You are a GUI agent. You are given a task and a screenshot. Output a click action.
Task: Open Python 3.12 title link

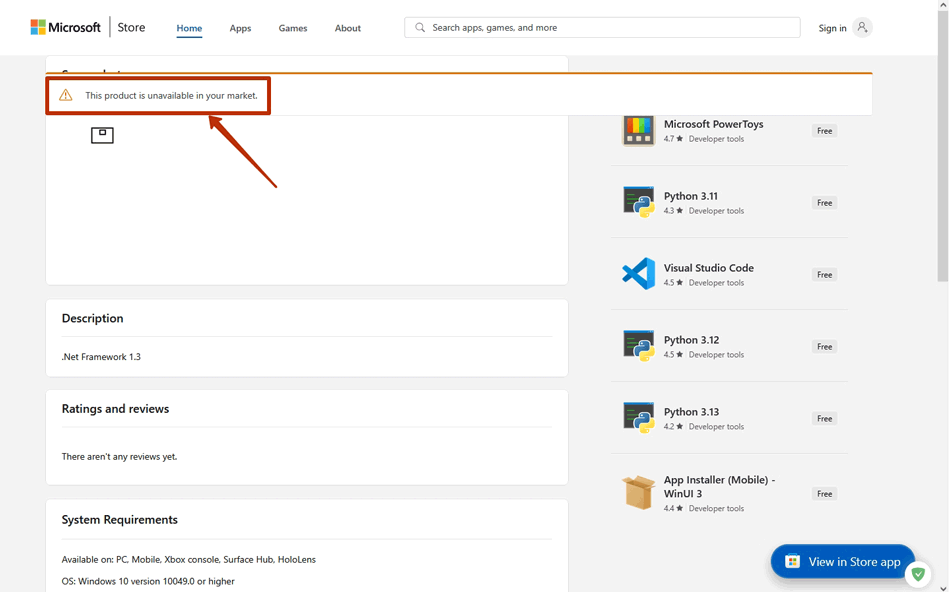tap(691, 340)
